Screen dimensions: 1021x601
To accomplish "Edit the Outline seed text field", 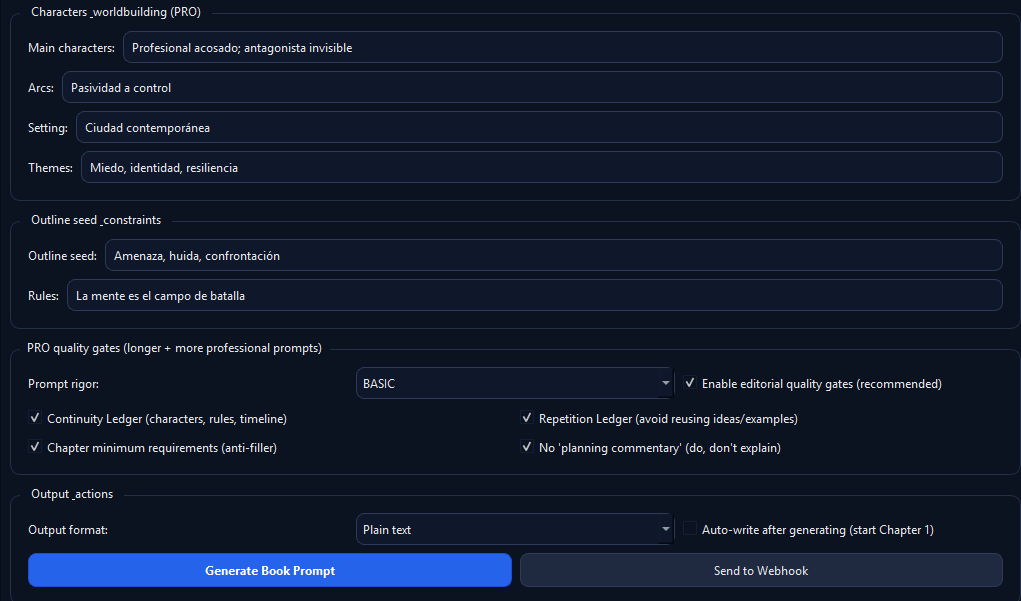I will point(553,256).
